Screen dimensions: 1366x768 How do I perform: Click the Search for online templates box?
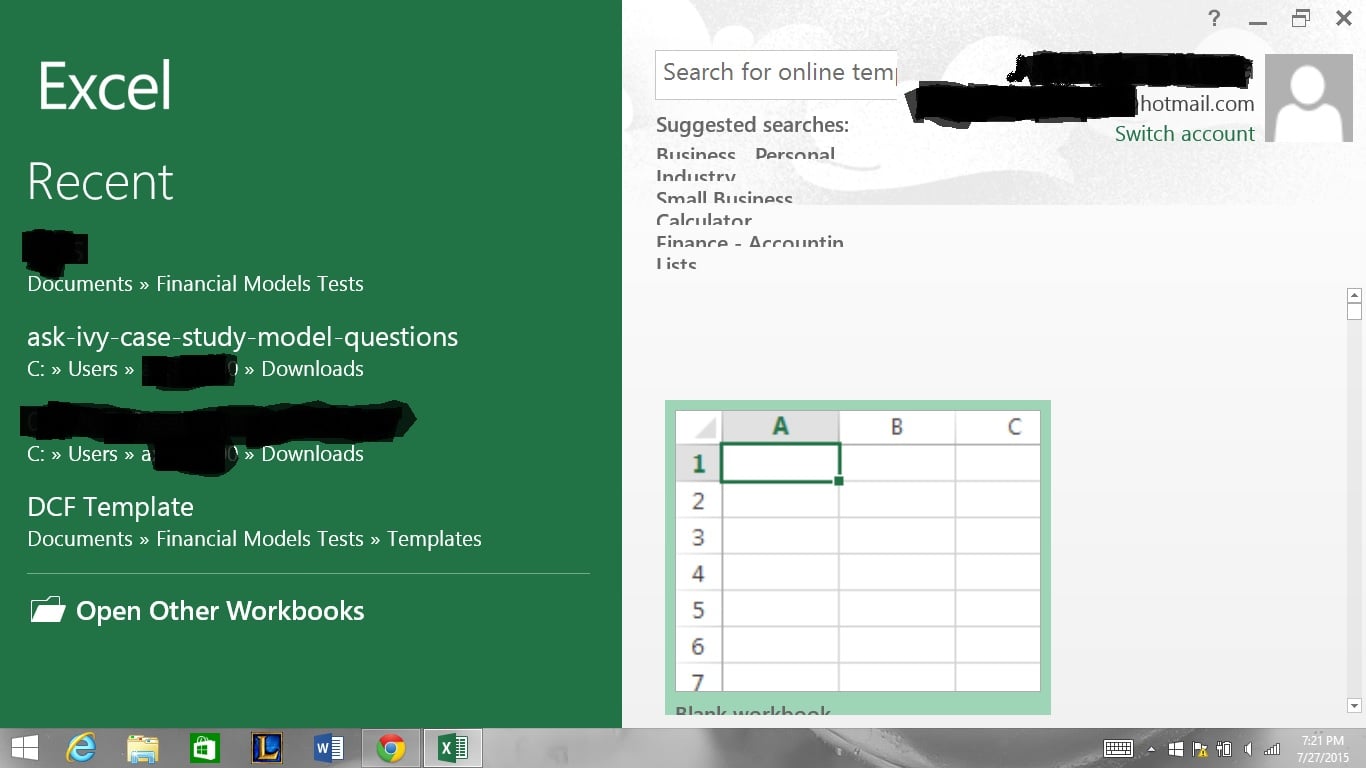tap(776, 73)
